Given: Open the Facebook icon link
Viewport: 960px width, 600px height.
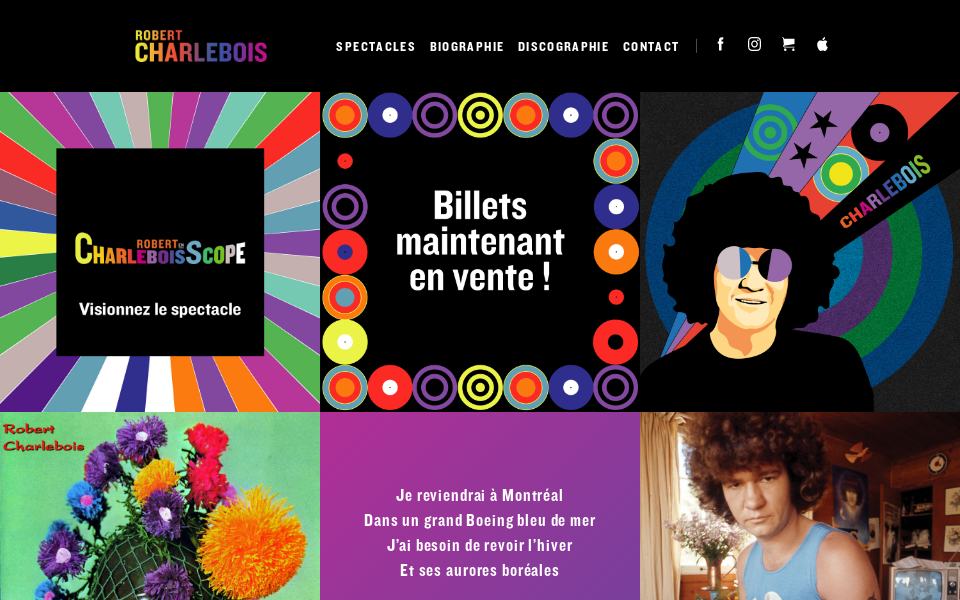Looking at the screenshot, I should coord(721,44).
